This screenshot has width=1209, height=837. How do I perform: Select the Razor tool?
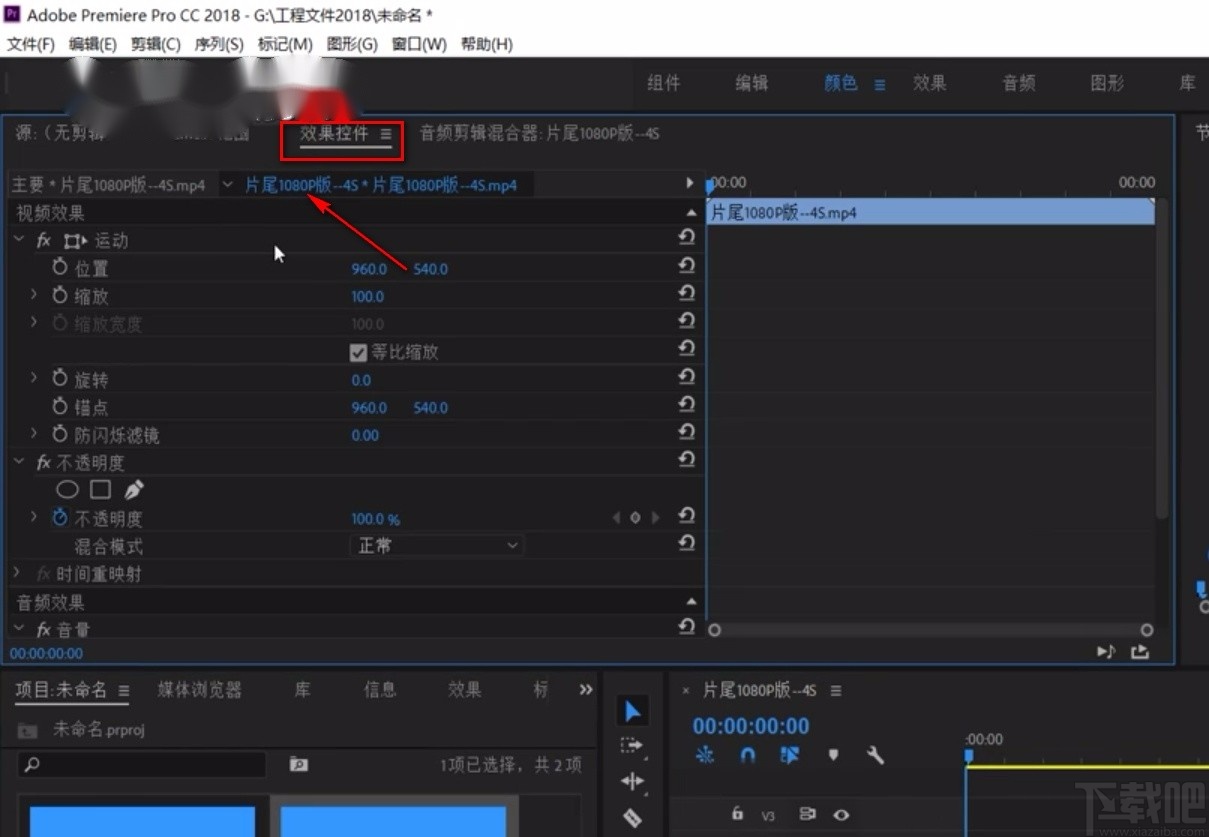[x=632, y=817]
